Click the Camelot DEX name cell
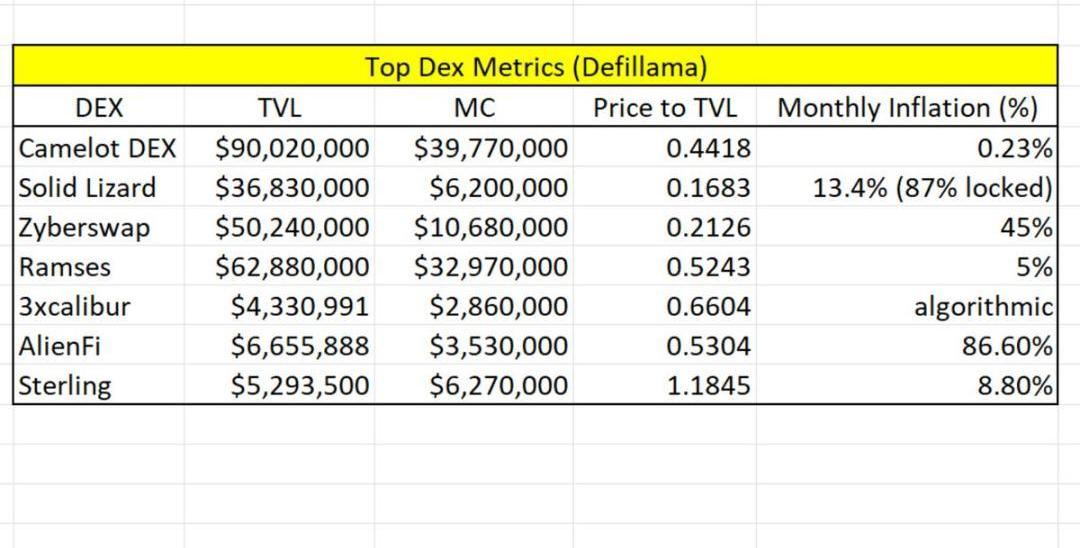Image resolution: width=1080 pixels, height=548 pixels. [98, 149]
